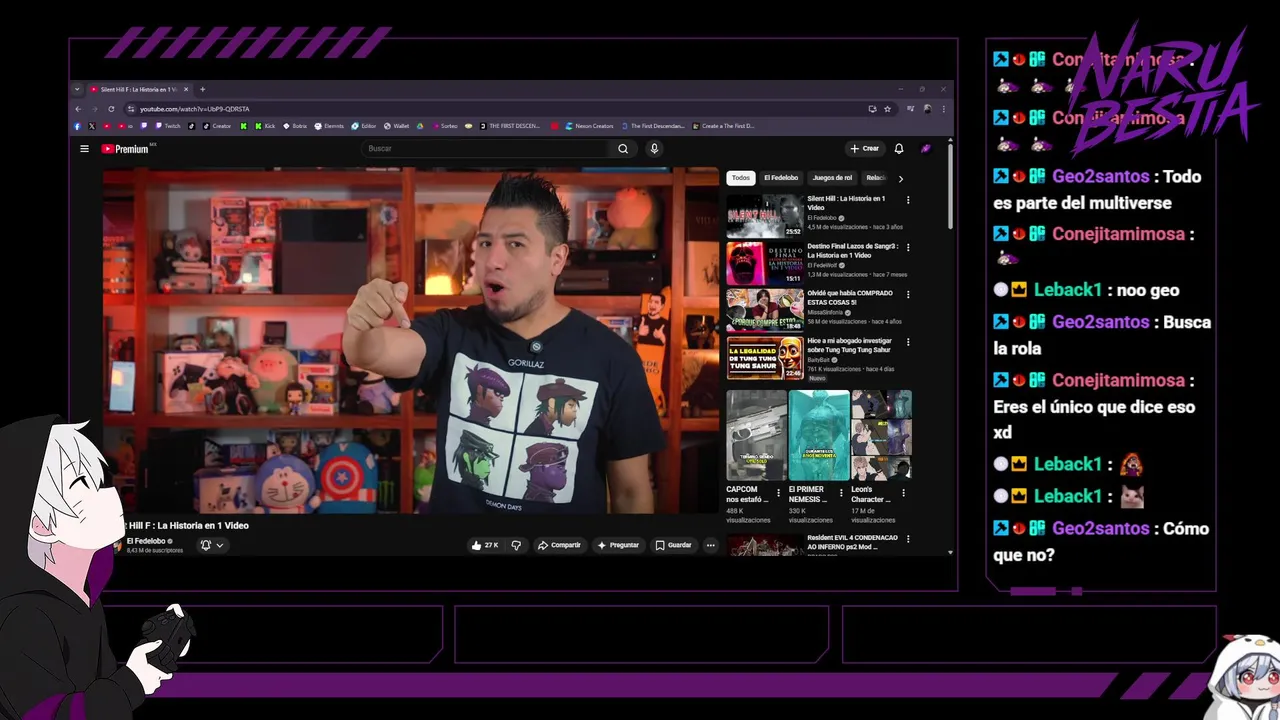This screenshot has width=1280, height=720.
Task: Click the search magnifier button
Action: click(x=623, y=149)
